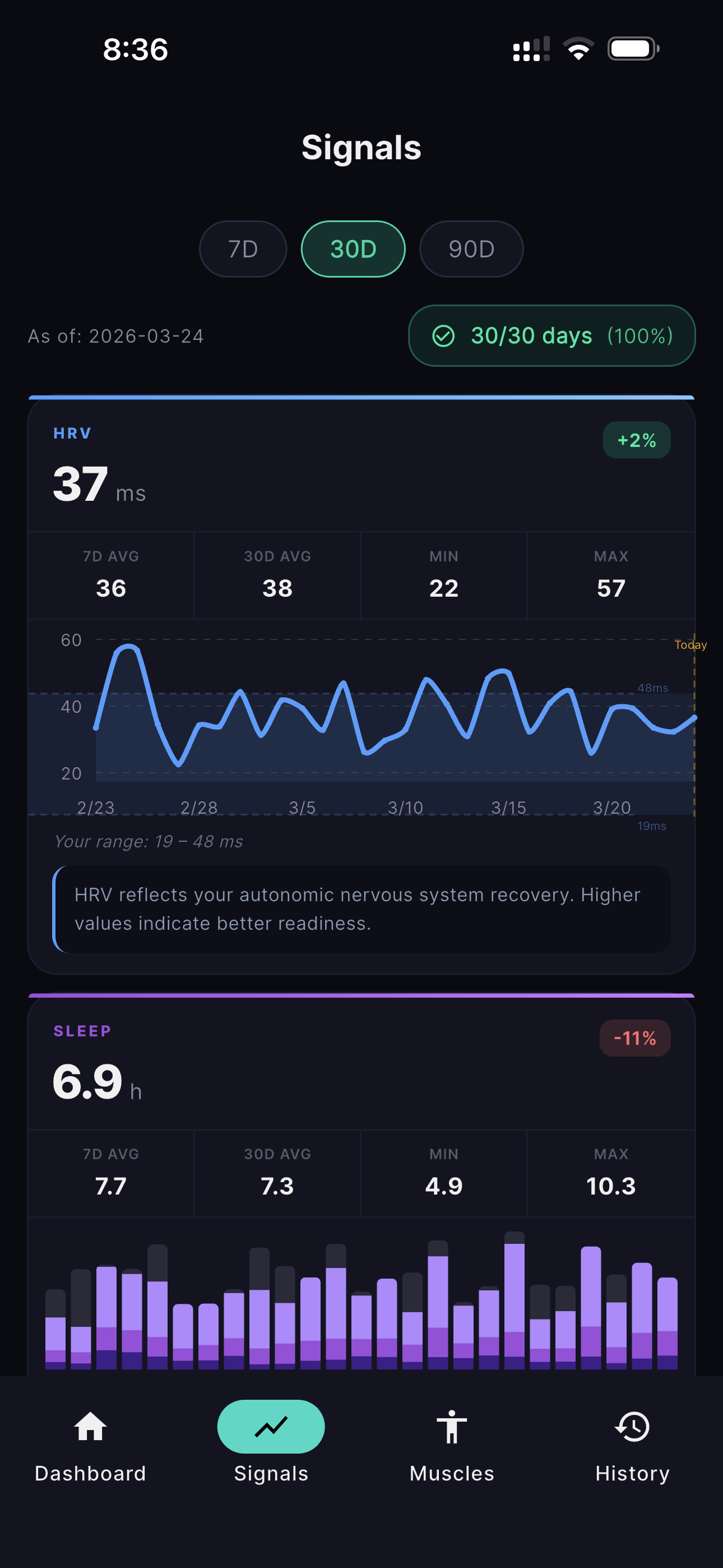This screenshot has height=1568, width=723.
Task: Tap the cellular signal bars icon
Action: pos(531,49)
